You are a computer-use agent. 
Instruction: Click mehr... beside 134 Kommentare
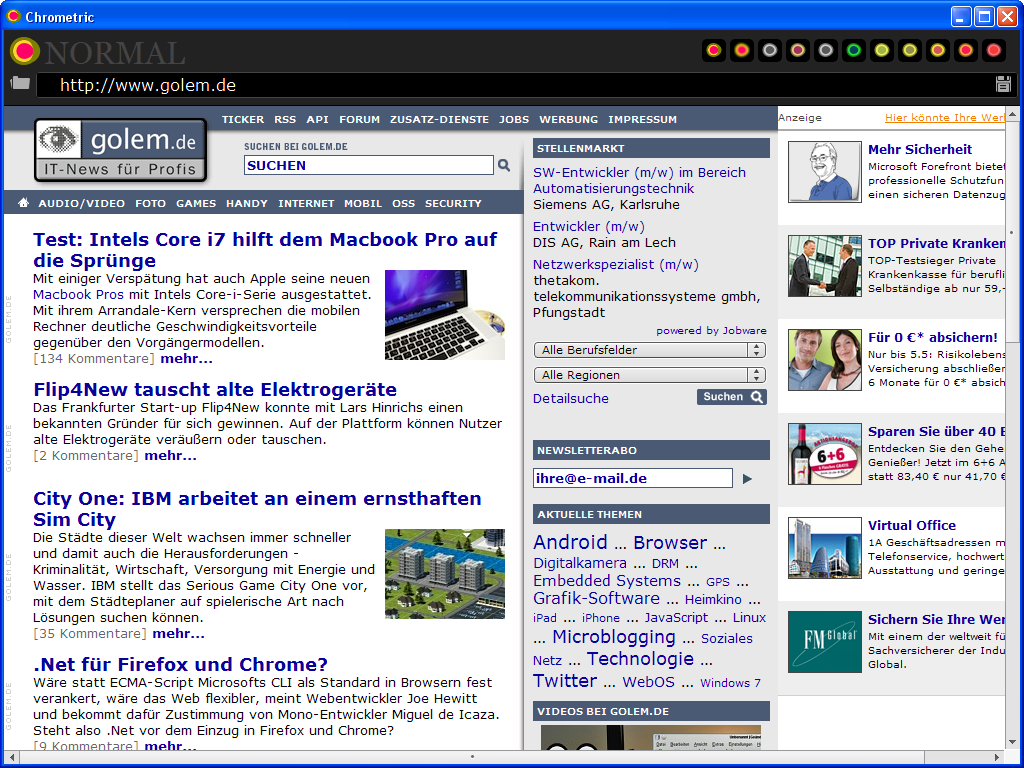(186, 359)
